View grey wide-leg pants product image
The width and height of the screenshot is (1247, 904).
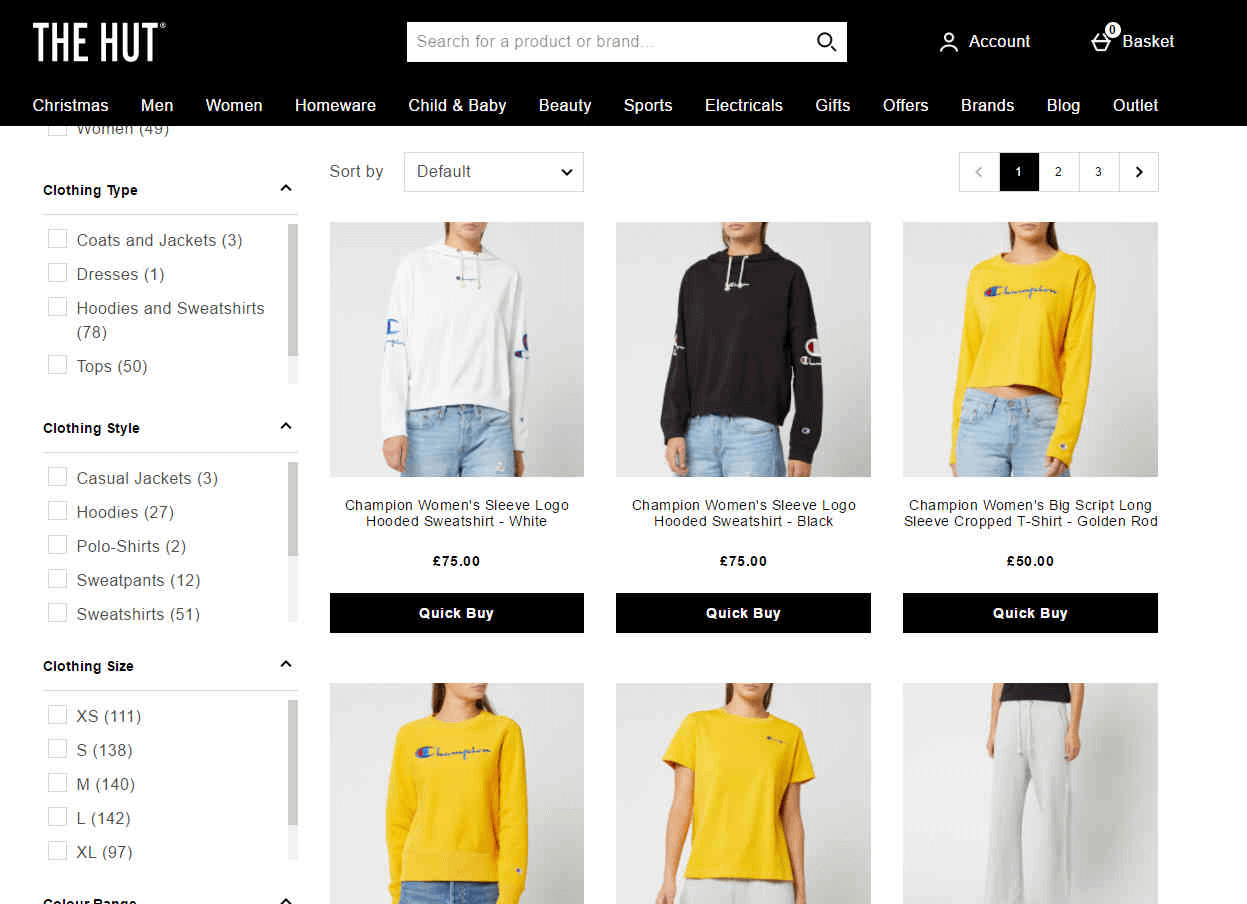coord(1030,793)
